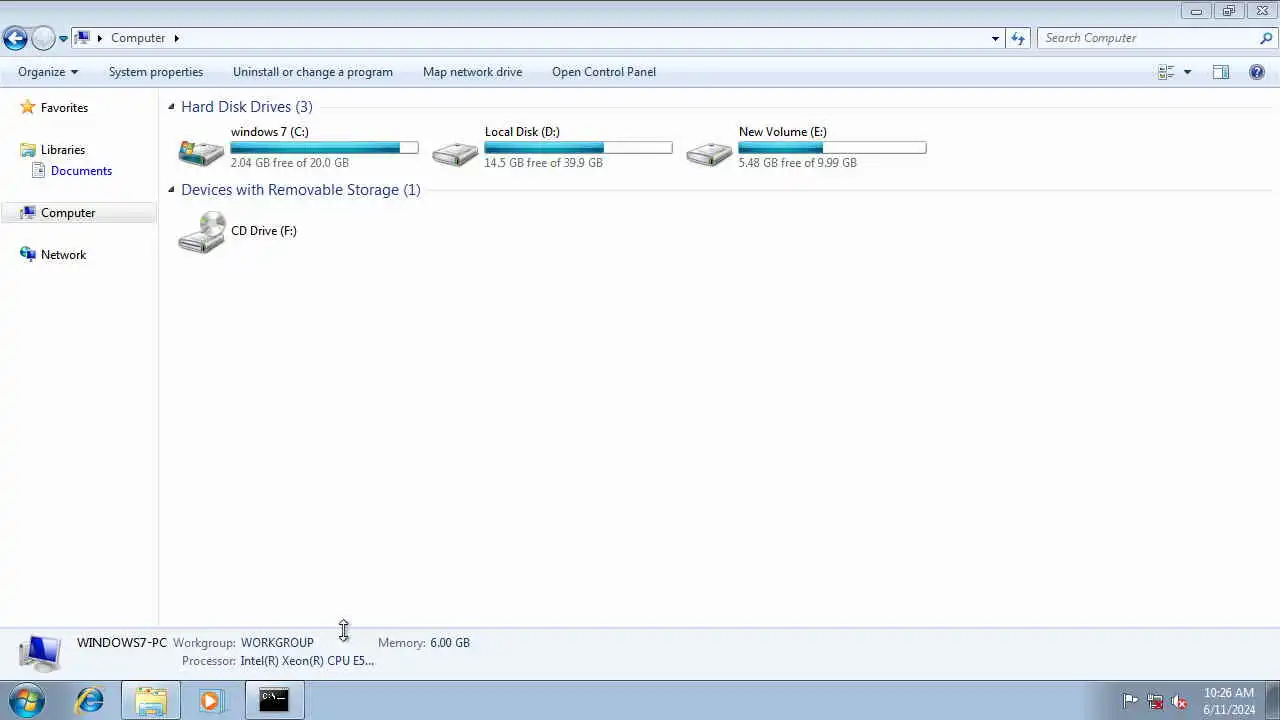The image size is (1280, 720).
Task: Open the address bar history dropdown
Action: [x=995, y=38]
